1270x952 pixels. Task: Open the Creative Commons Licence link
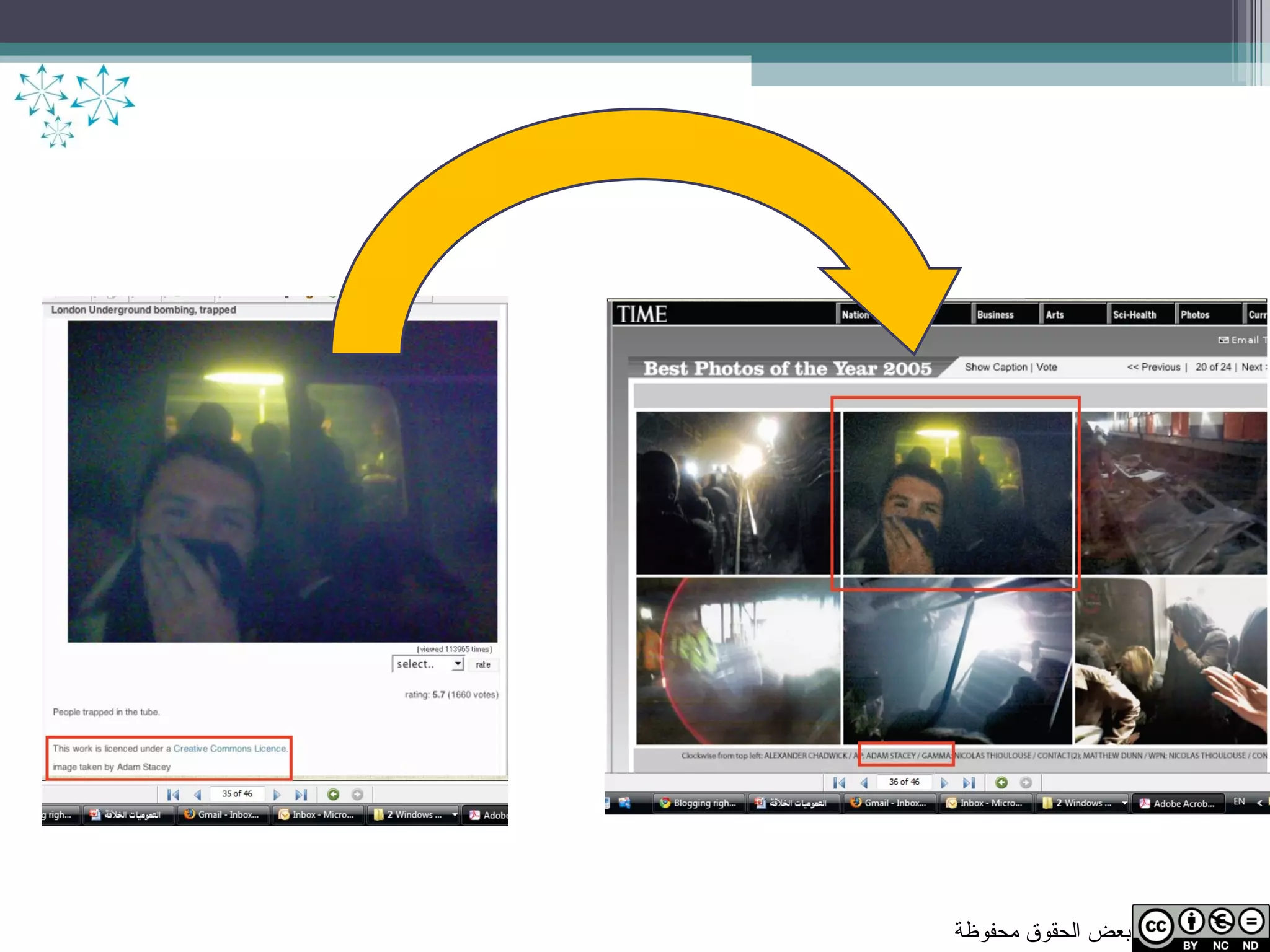(x=229, y=749)
